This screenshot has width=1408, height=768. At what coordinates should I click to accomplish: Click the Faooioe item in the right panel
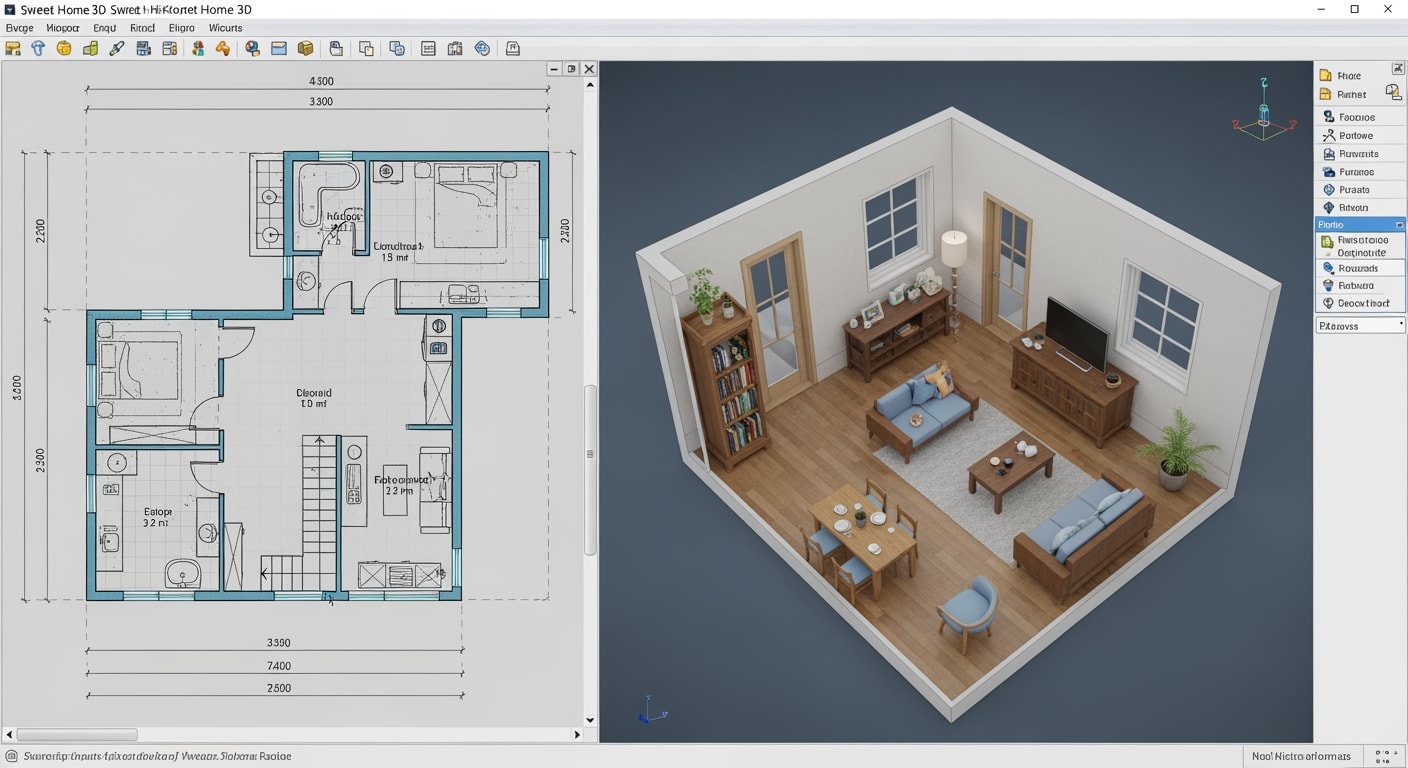coord(1360,117)
